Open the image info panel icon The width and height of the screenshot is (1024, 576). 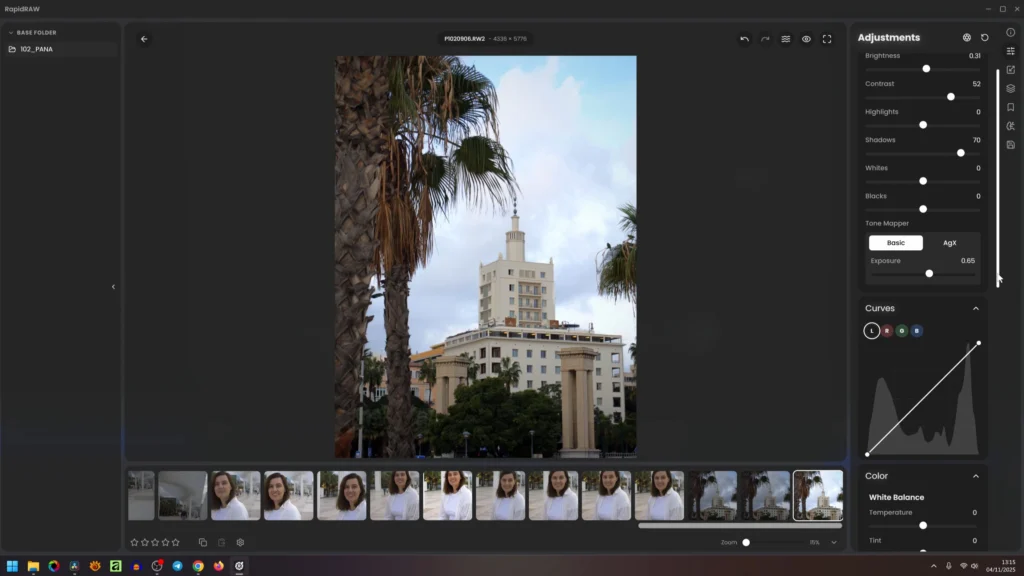1010,32
